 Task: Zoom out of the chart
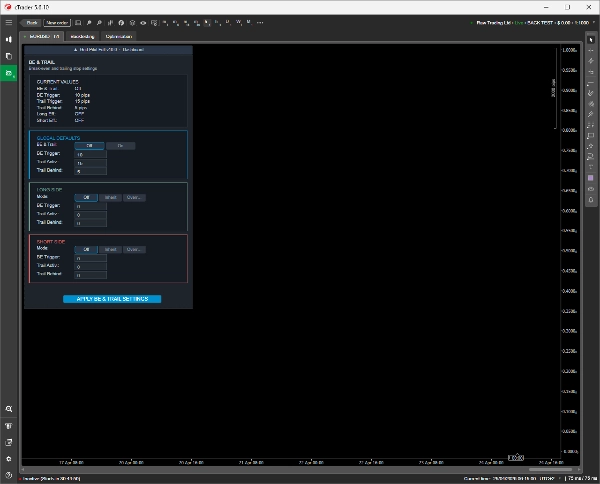coord(99,23)
